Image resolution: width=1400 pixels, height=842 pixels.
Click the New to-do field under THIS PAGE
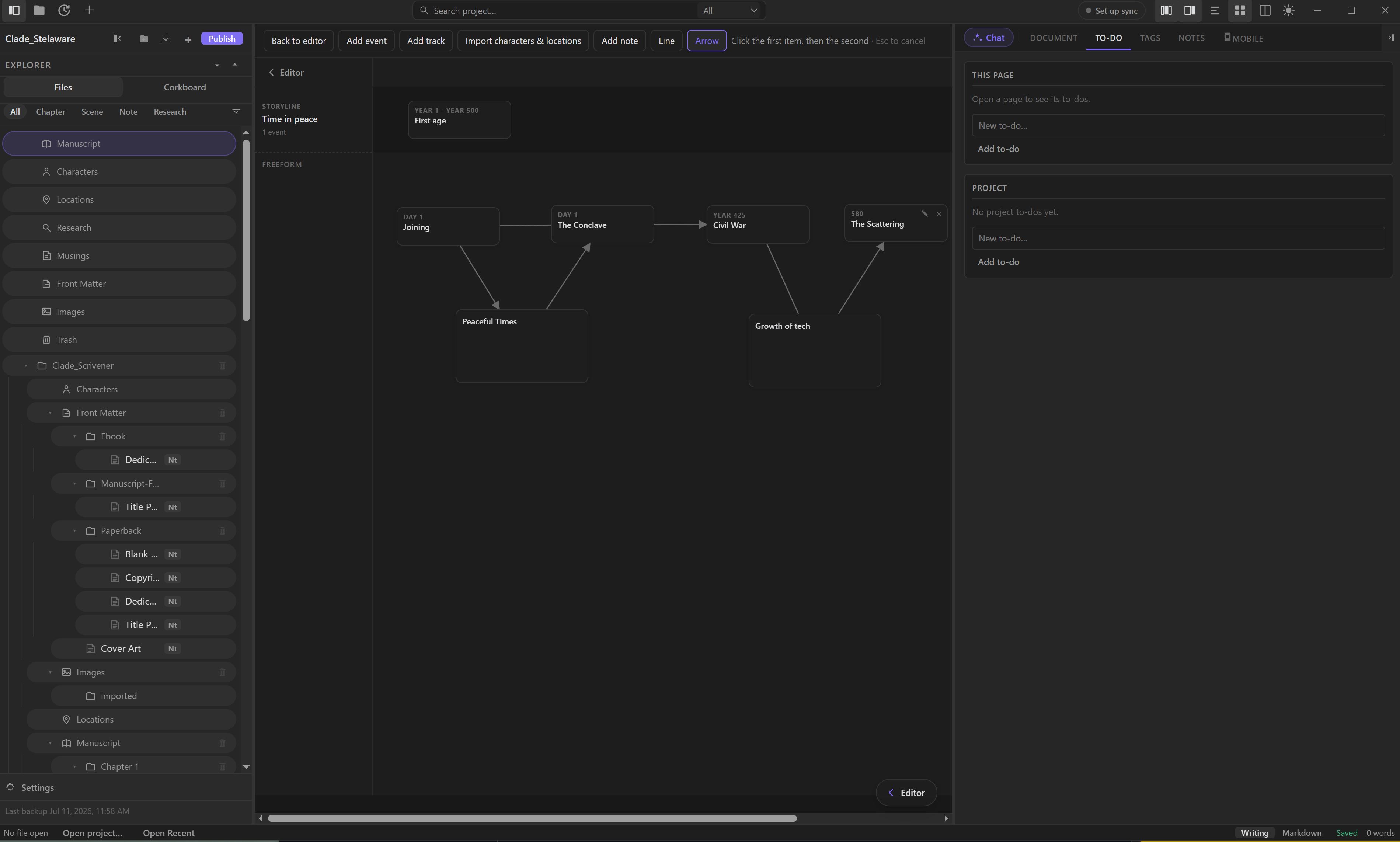point(1178,125)
